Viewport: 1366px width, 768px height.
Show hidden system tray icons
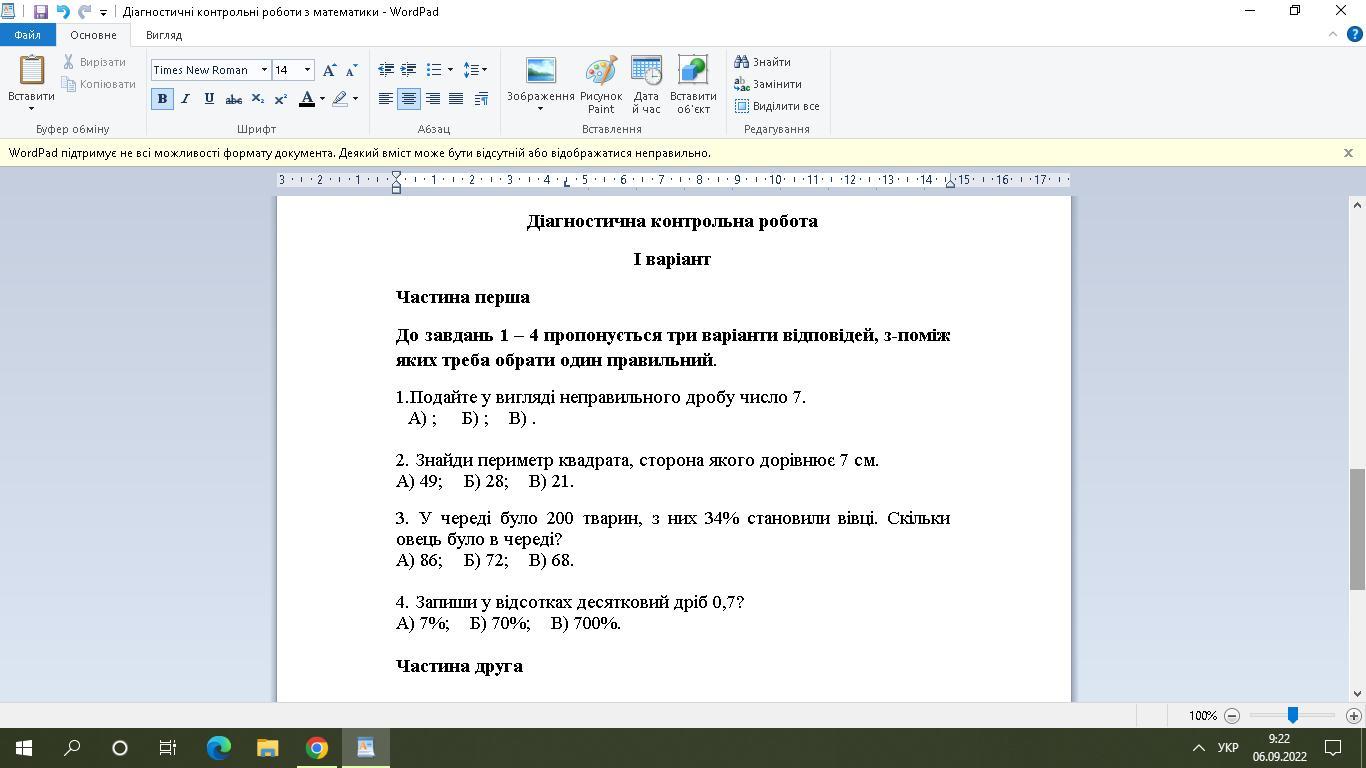(1198, 748)
